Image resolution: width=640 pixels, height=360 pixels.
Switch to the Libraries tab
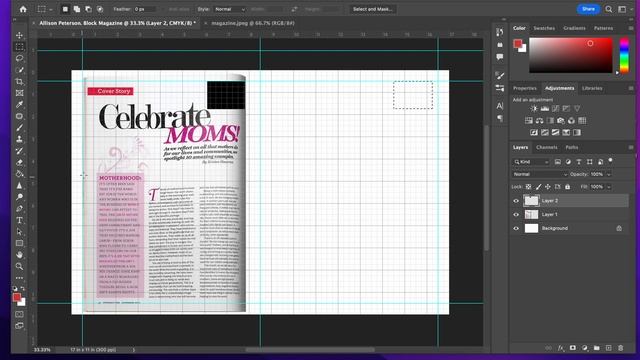coord(592,88)
